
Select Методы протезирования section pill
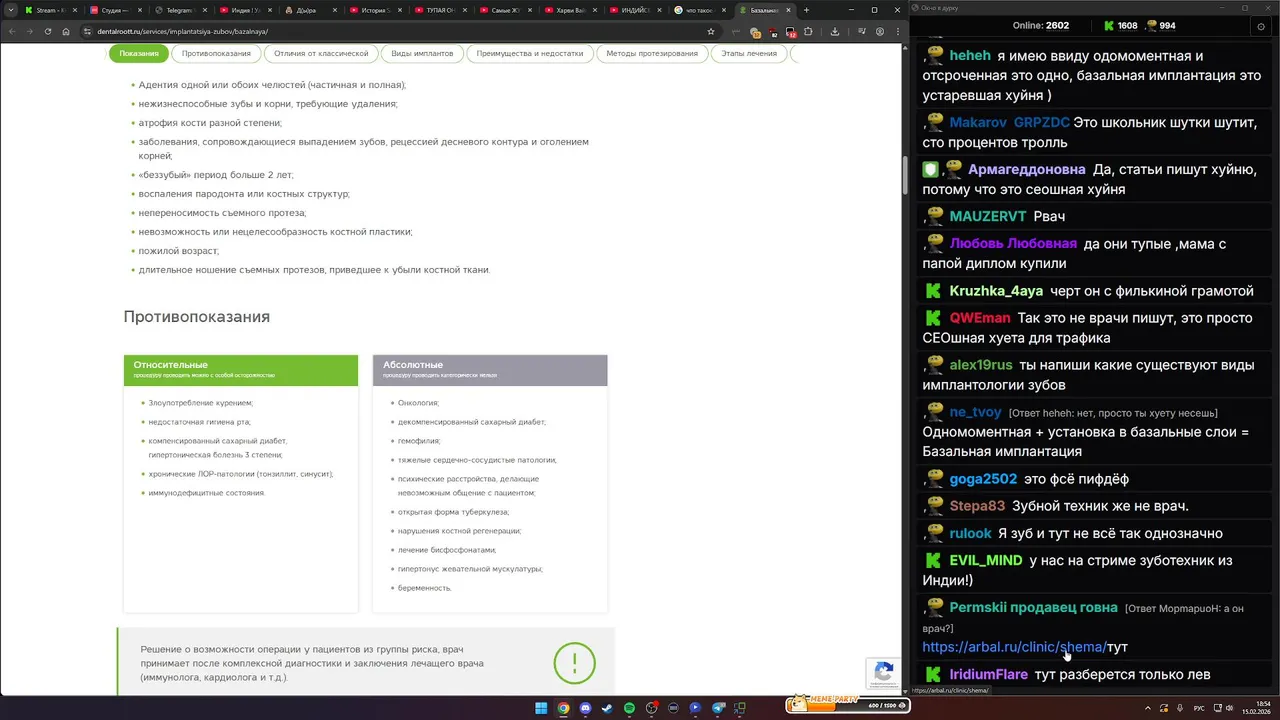tap(652, 53)
